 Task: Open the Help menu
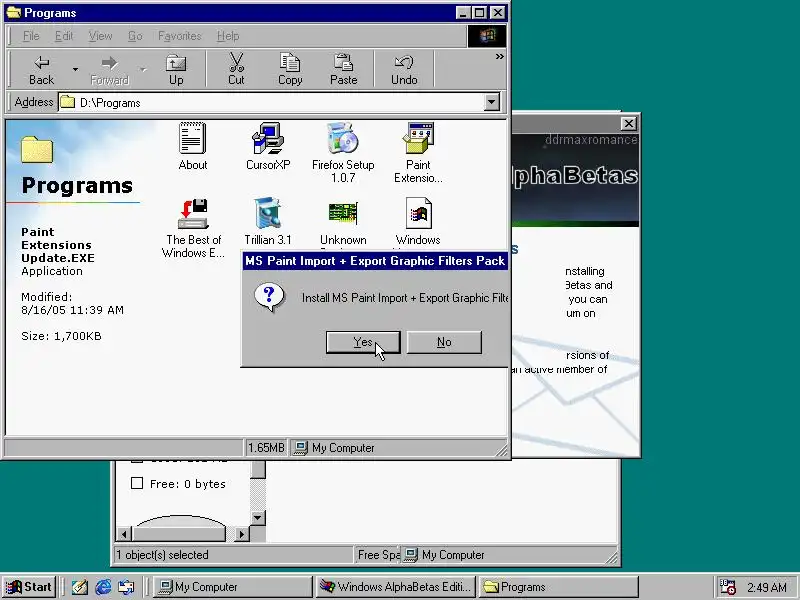[228, 36]
